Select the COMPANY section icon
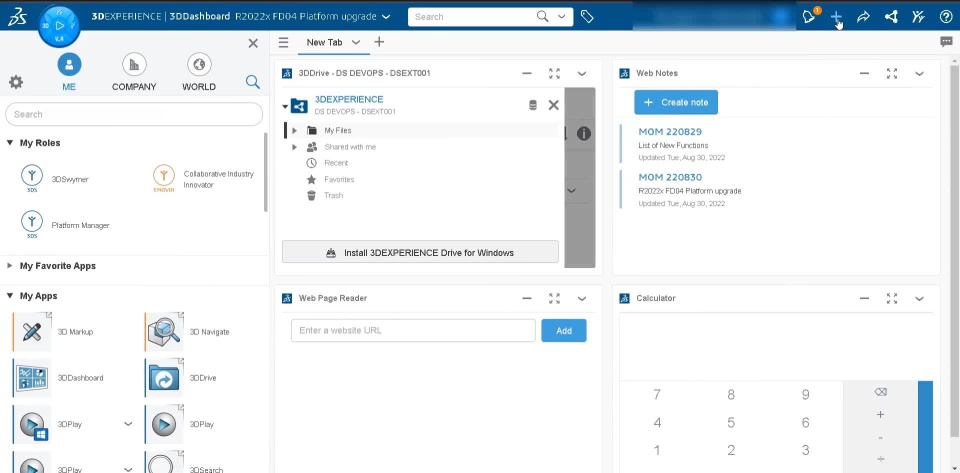Image resolution: width=960 pixels, height=473 pixels. [x=134, y=64]
